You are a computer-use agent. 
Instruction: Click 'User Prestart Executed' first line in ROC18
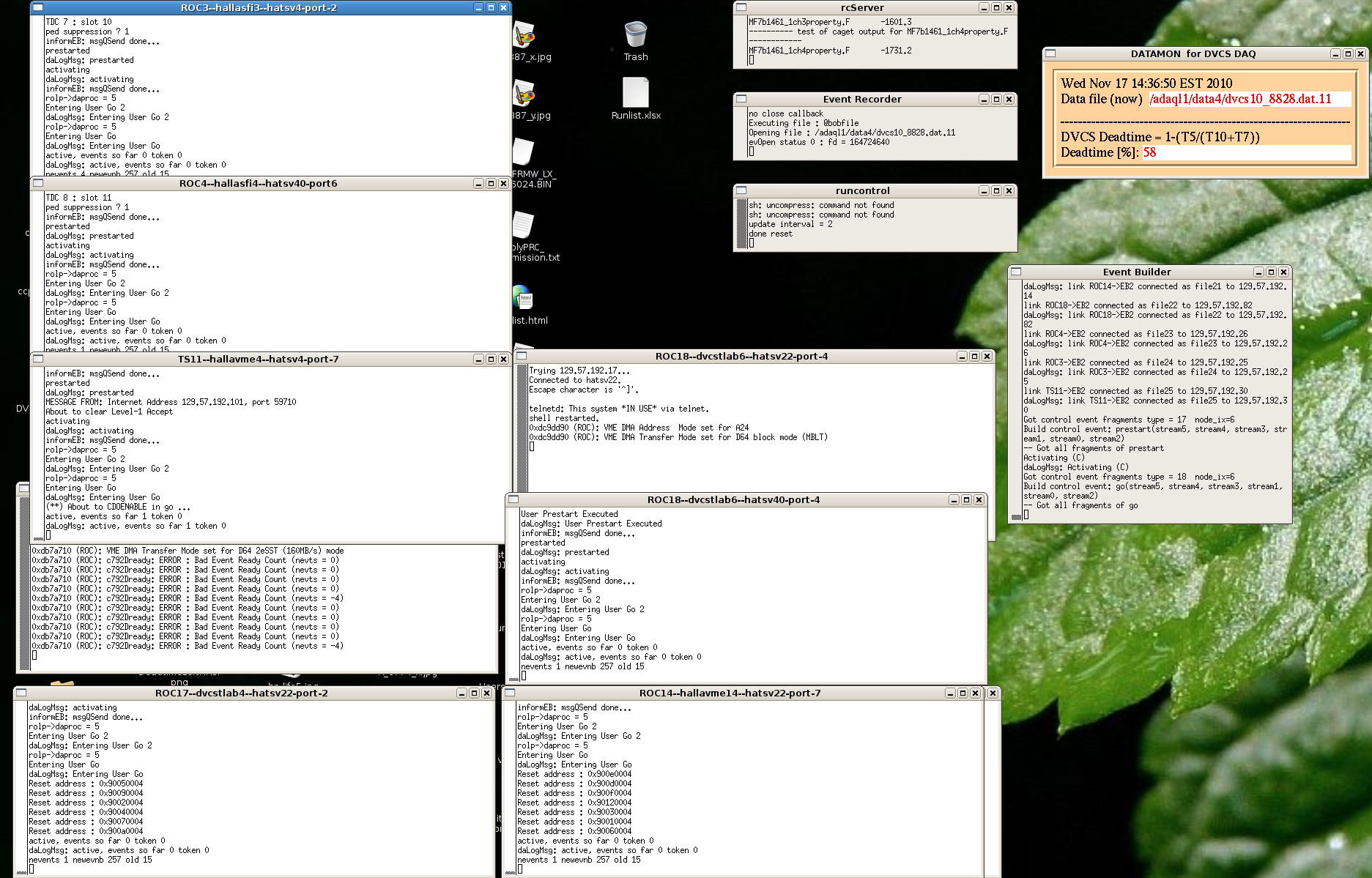[x=569, y=514]
